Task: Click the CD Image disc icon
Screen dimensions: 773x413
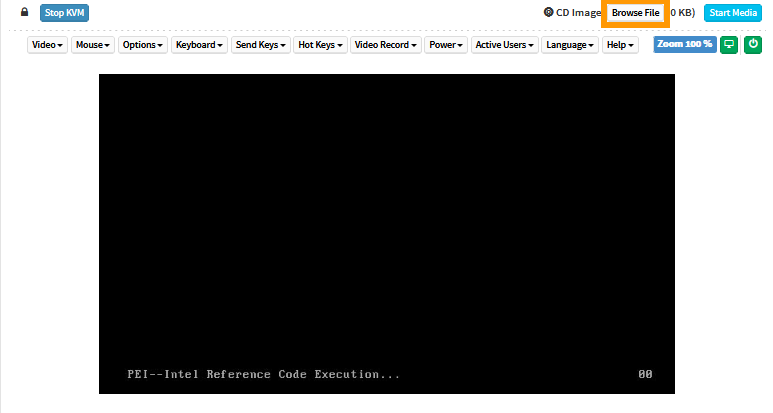Action: [548, 13]
